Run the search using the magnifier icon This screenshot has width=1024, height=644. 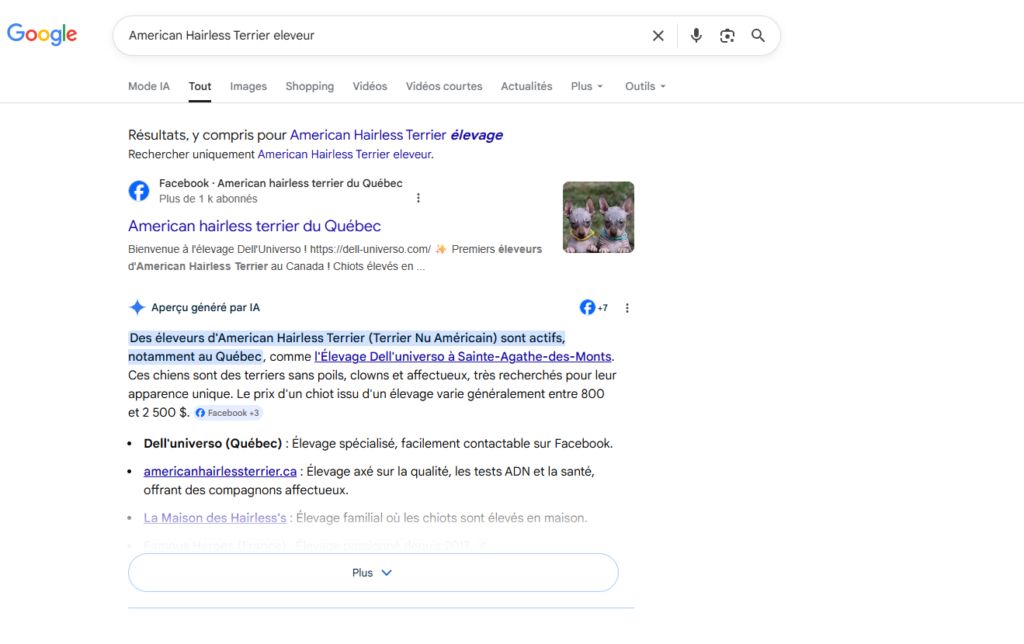click(x=758, y=35)
